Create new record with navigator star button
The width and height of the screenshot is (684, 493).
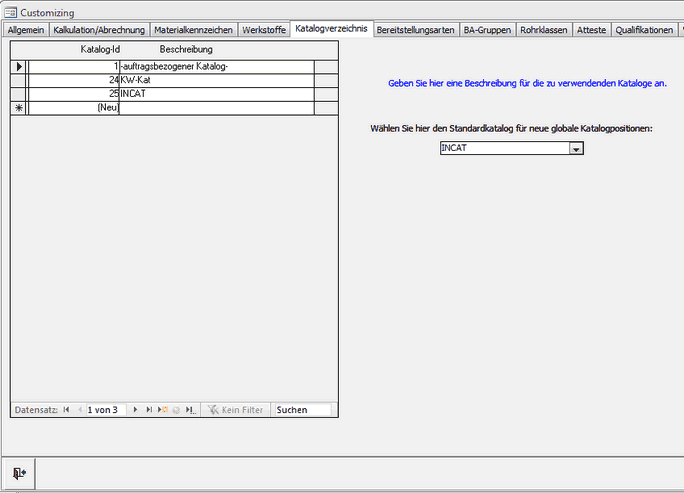point(162,410)
